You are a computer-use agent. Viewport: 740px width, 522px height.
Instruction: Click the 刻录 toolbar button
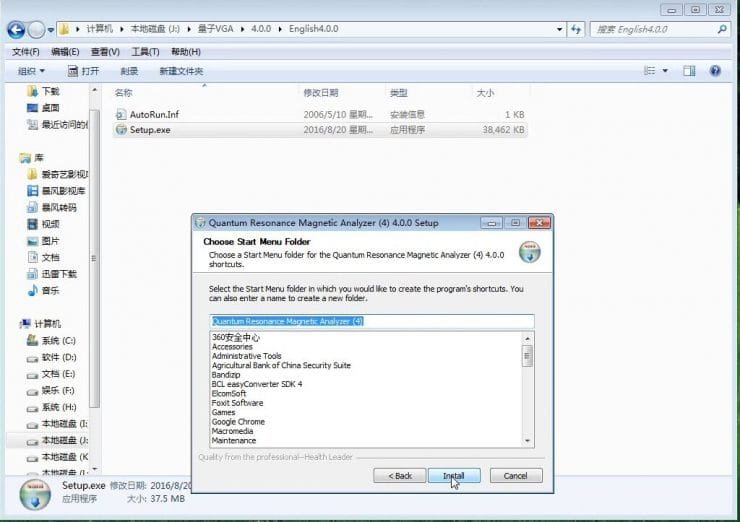[x=129, y=71]
